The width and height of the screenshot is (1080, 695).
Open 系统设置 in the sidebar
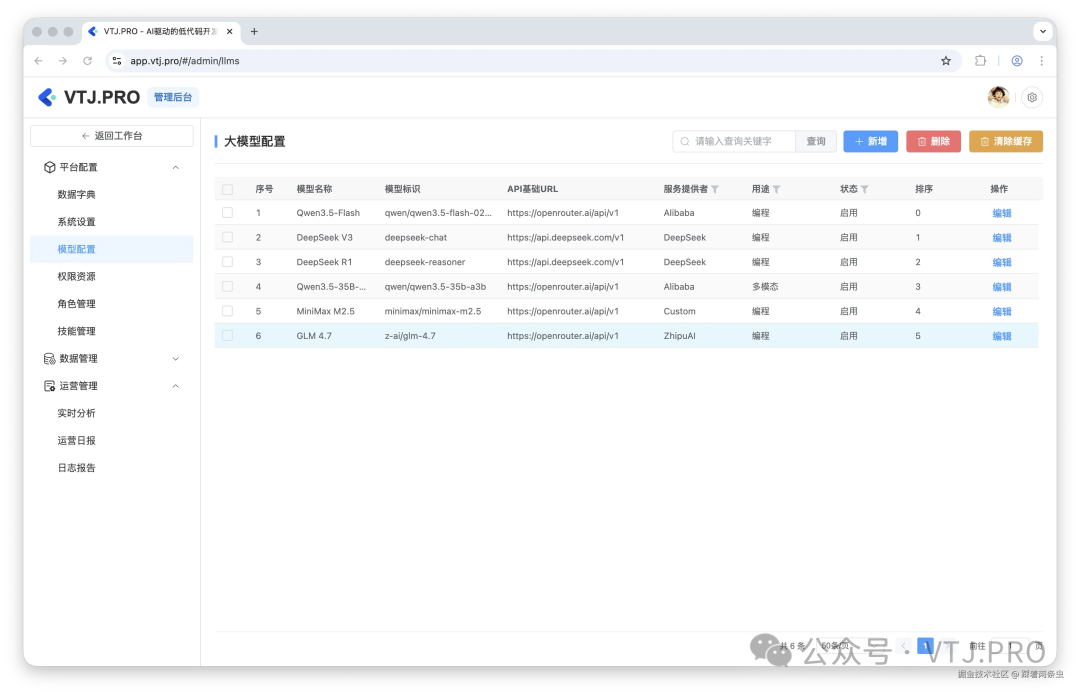76,222
